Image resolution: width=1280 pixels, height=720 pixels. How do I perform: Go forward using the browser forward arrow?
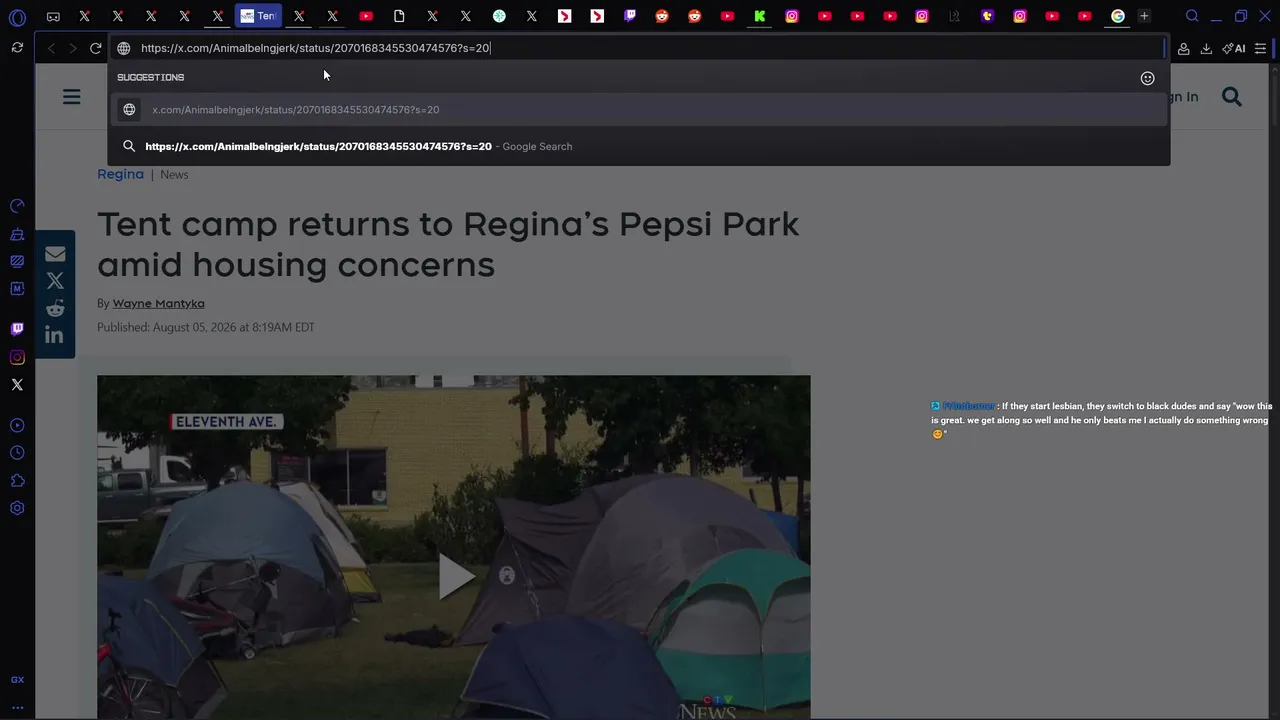[72, 48]
